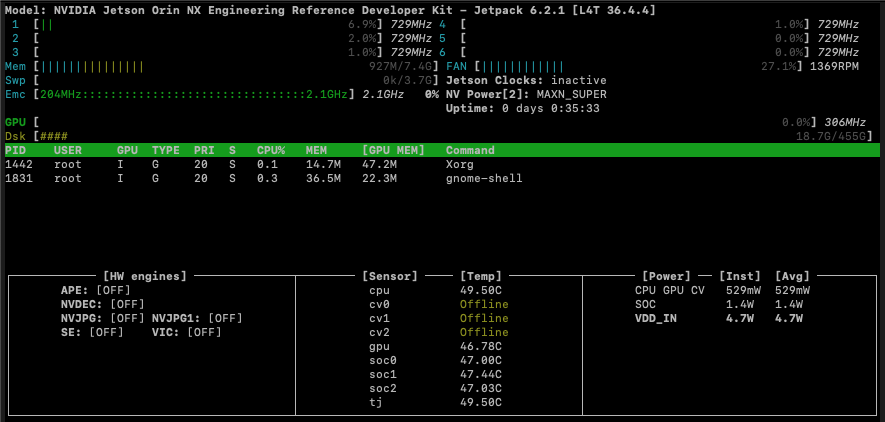The width and height of the screenshot is (885, 422).
Task: Click the [Sensor] column title
Action: tap(390, 276)
